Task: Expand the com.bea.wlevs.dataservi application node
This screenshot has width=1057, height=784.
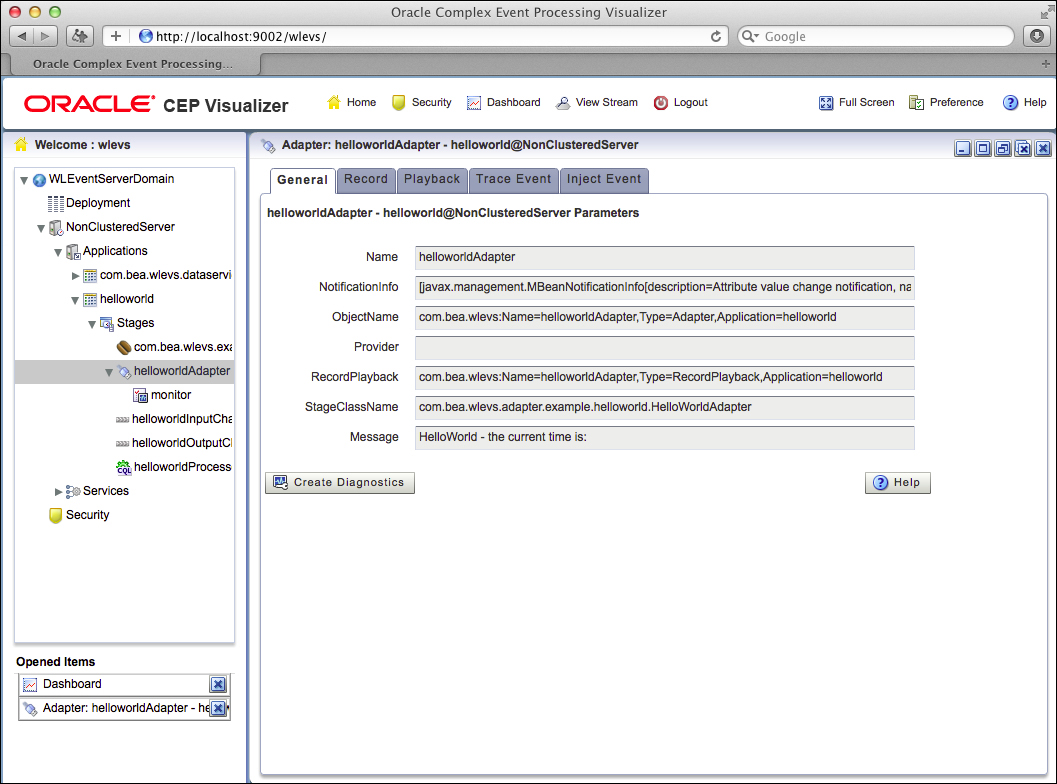Action: click(x=76, y=275)
